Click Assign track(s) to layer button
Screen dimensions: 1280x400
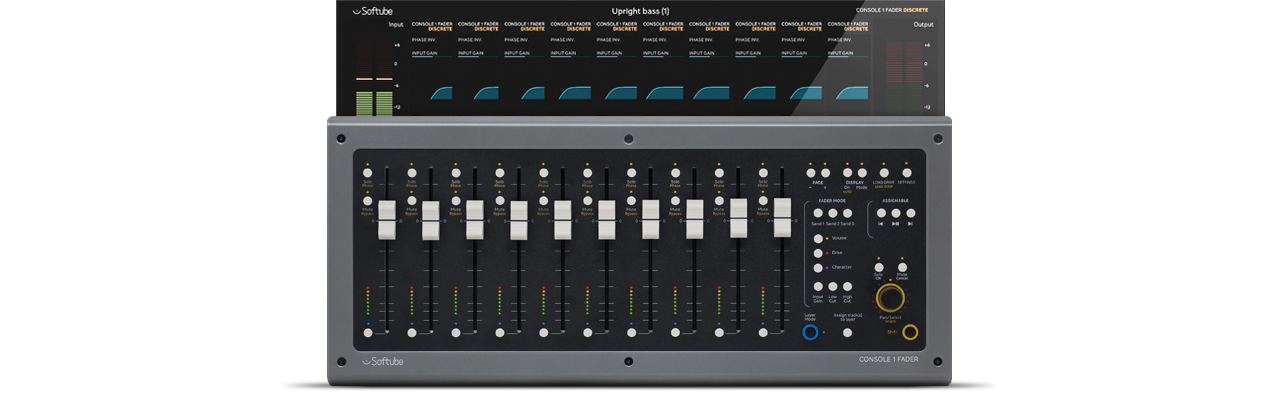(848, 332)
